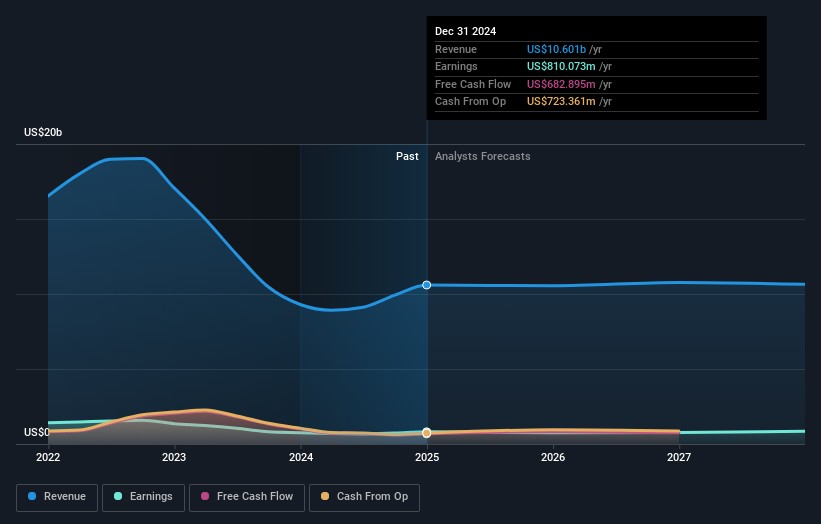Toggle the Free Cash Flow legend button

[x=244, y=497]
